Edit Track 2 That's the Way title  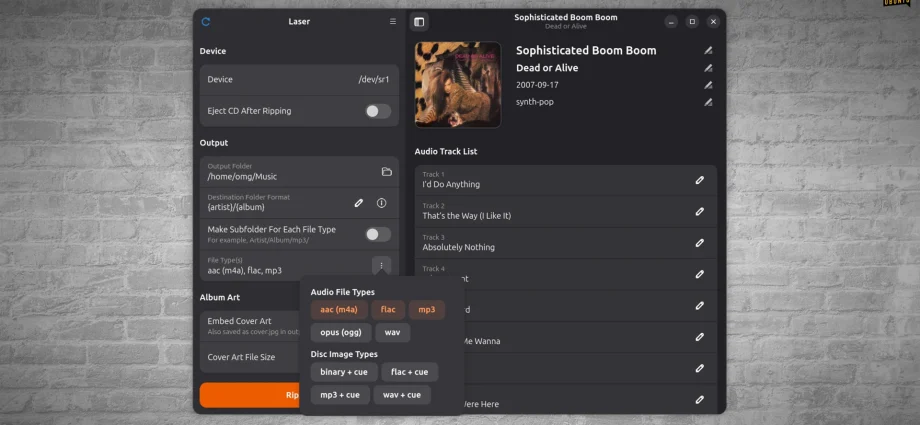click(x=699, y=211)
